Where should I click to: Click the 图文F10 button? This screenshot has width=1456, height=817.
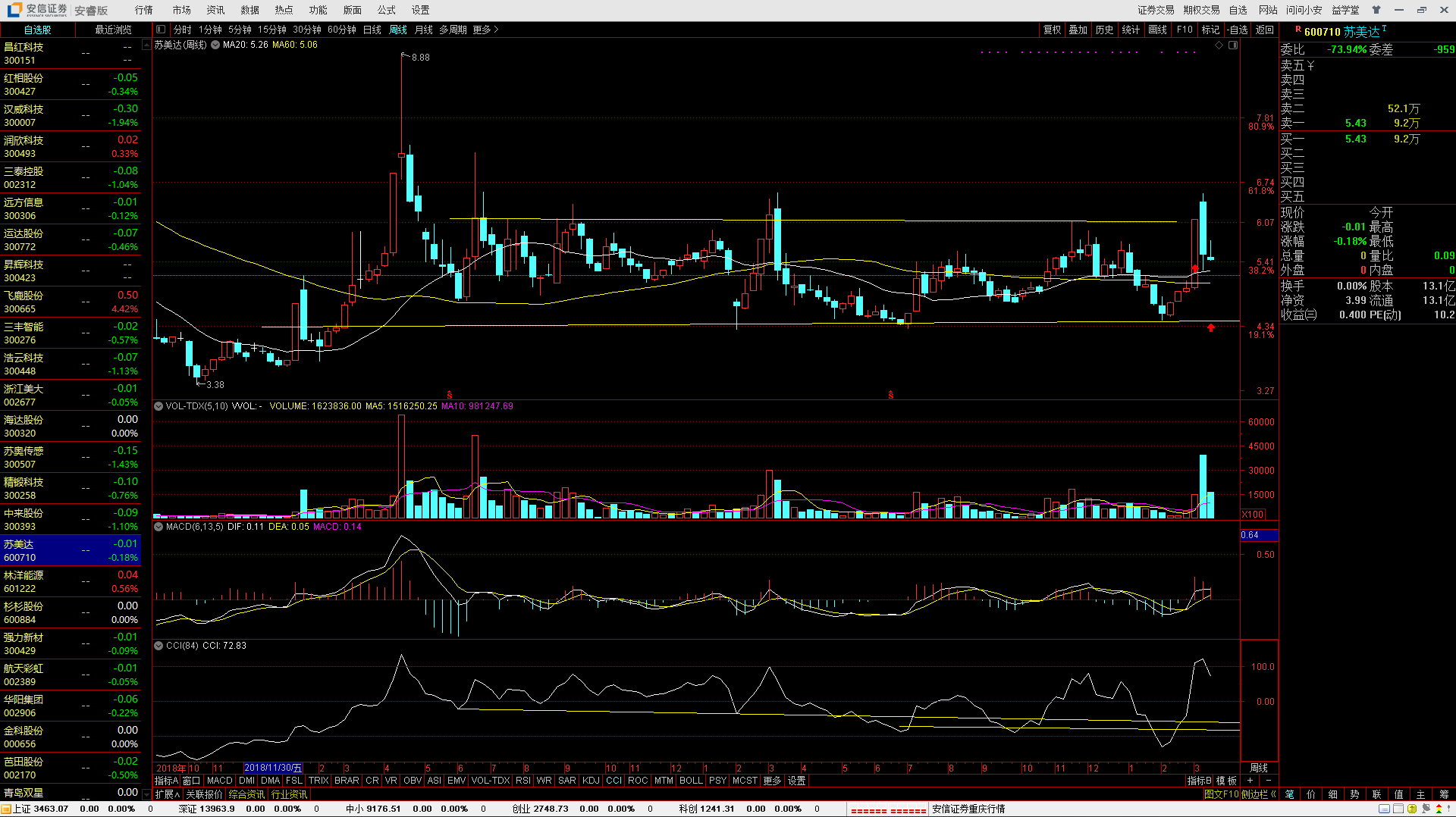point(1221,794)
